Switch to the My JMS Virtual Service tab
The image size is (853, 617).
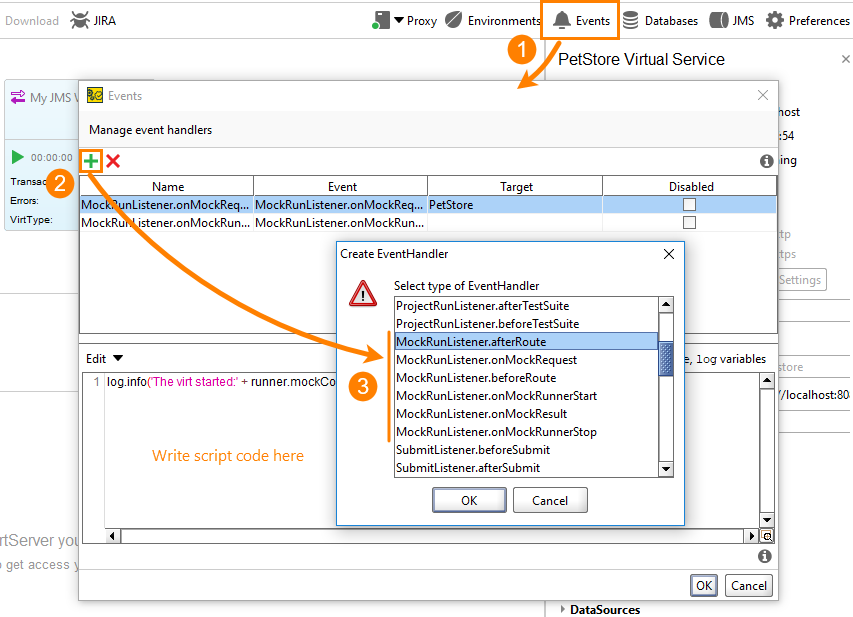[40, 97]
